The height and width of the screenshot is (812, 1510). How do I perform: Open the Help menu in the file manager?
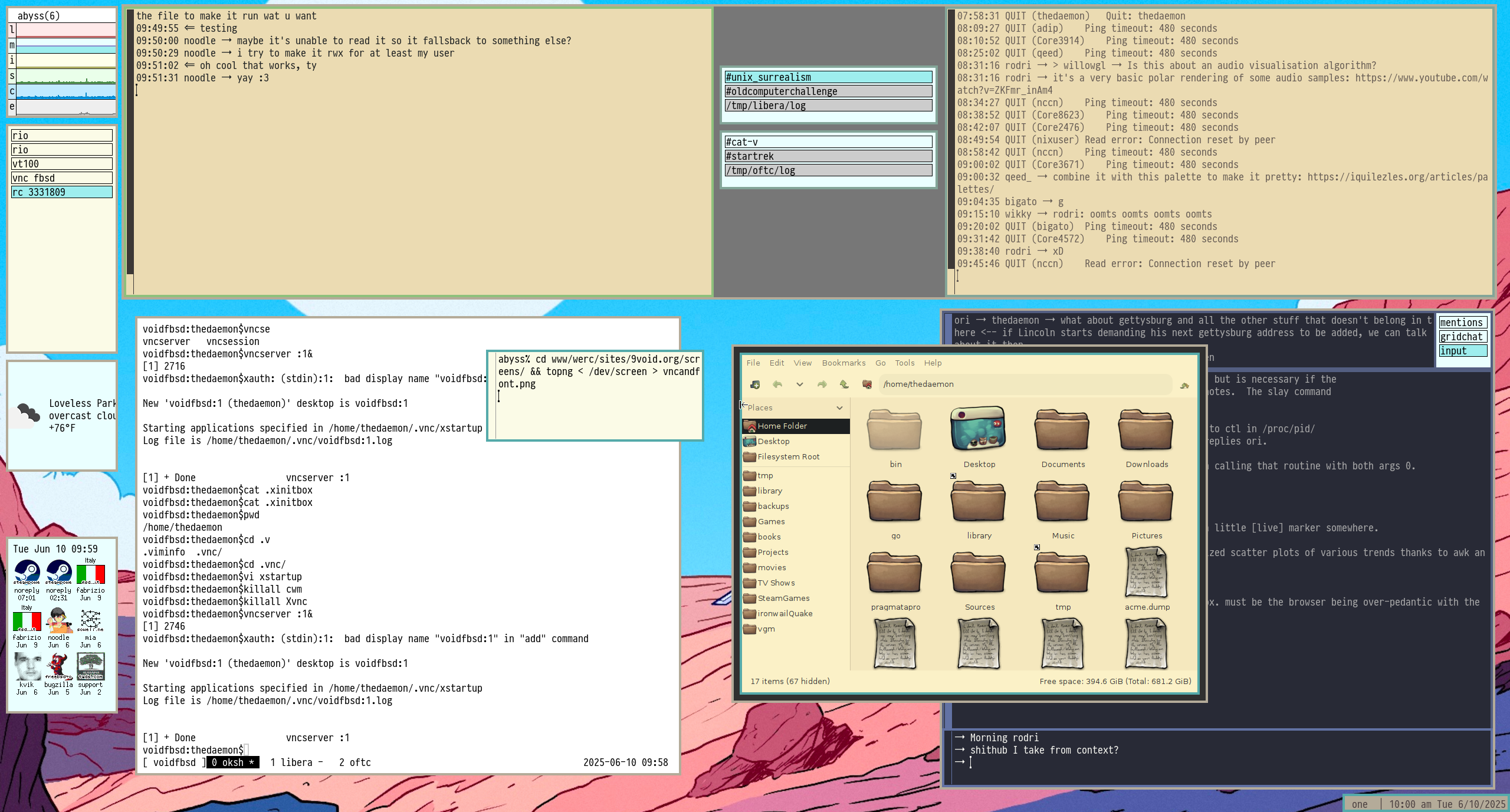click(x=933, y=363)
